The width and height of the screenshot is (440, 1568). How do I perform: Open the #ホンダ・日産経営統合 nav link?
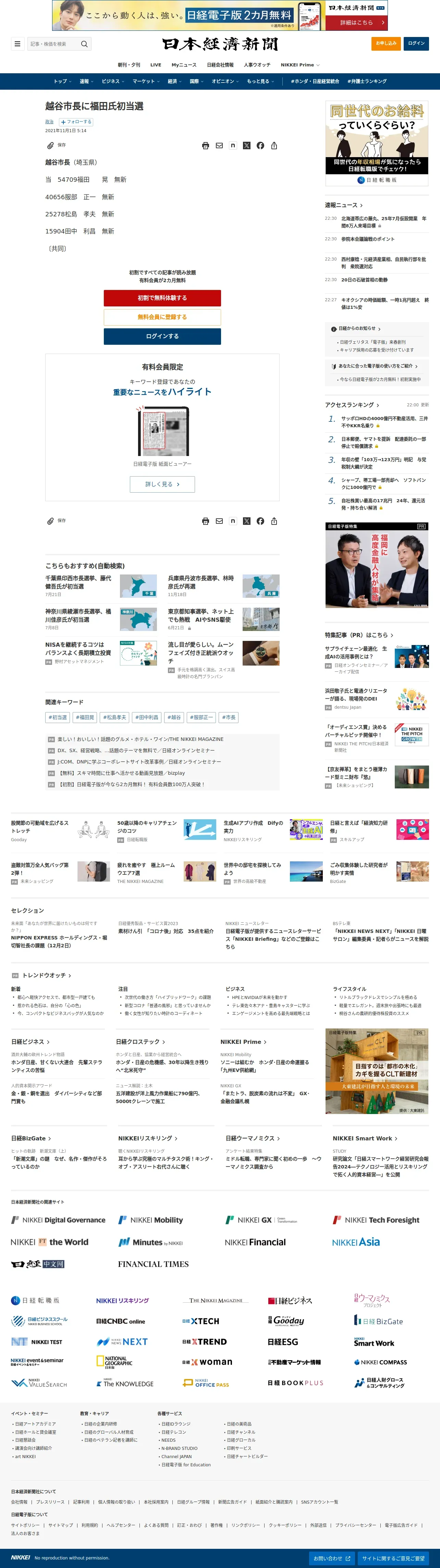[x=315, y=81]
